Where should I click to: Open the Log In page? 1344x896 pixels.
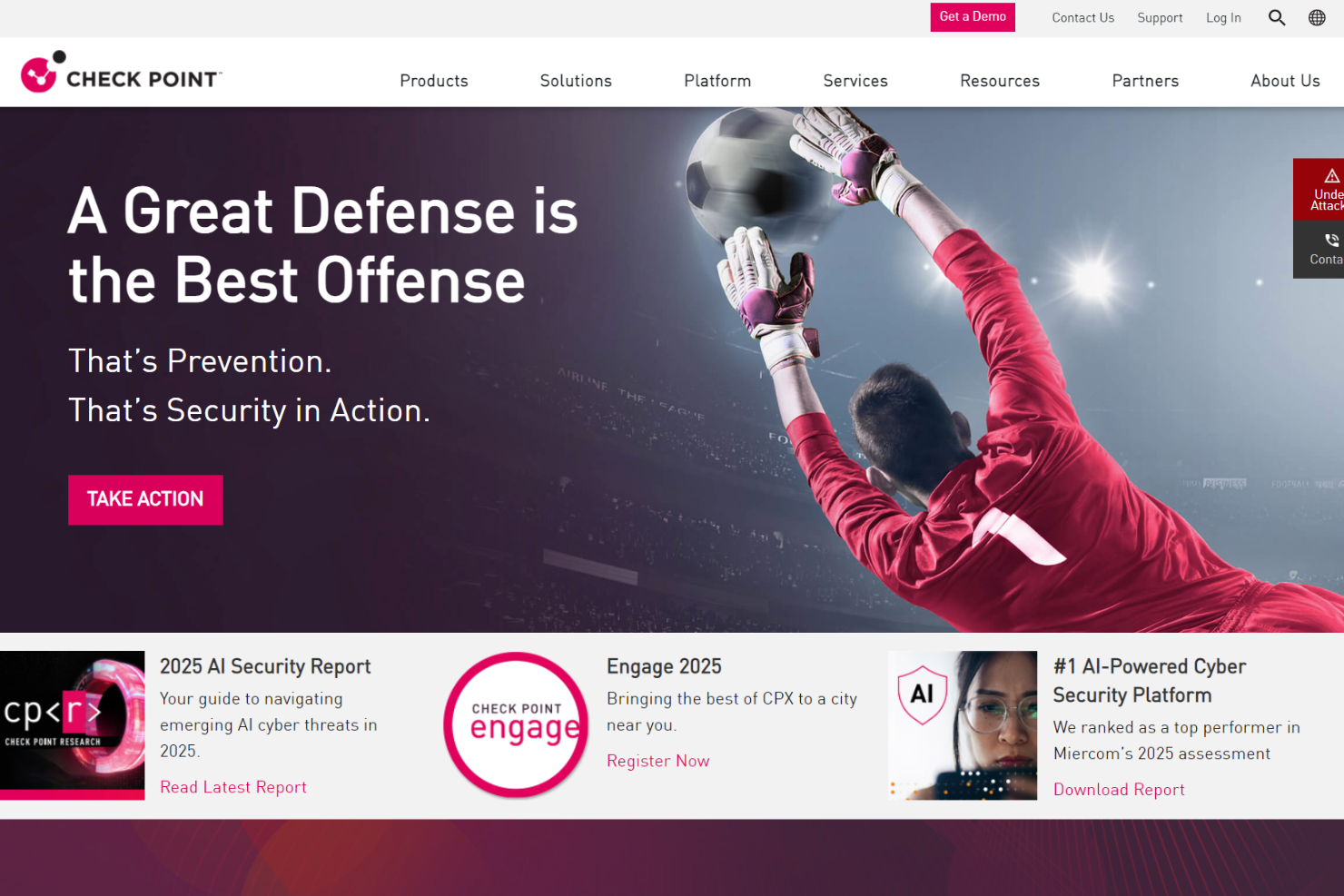[x=1223, y=17]
